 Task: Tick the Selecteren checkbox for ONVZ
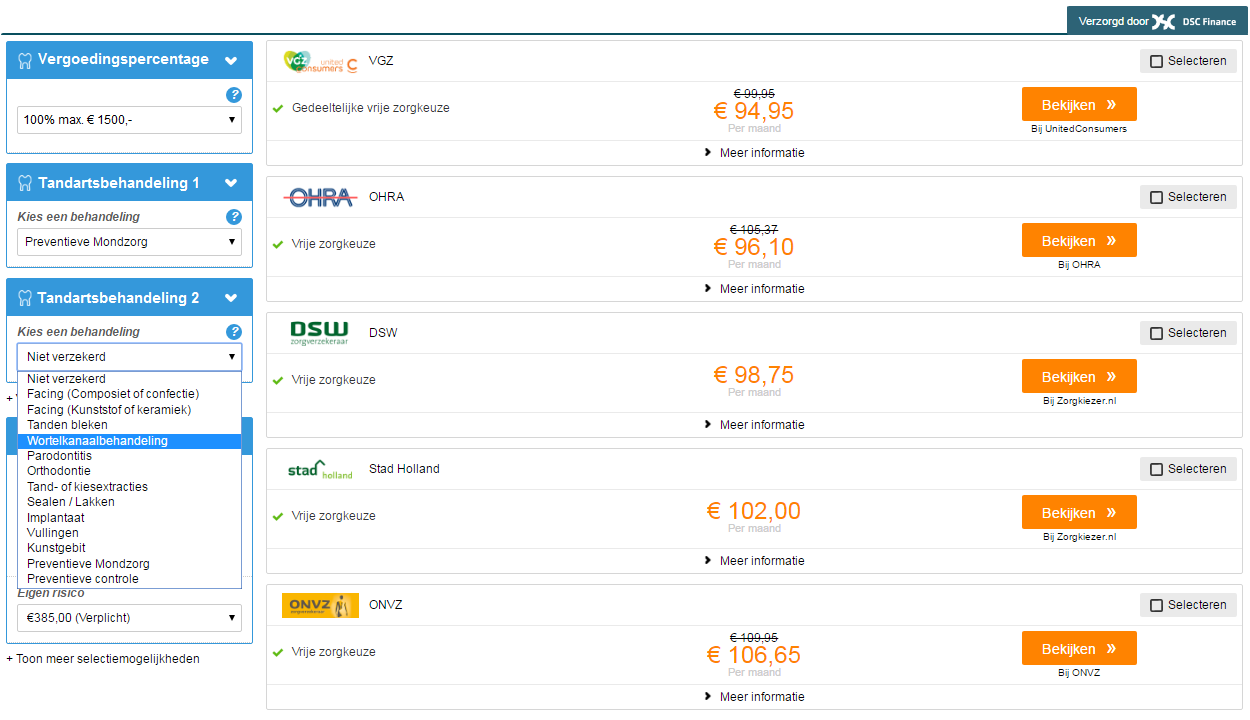[1156, 605]
